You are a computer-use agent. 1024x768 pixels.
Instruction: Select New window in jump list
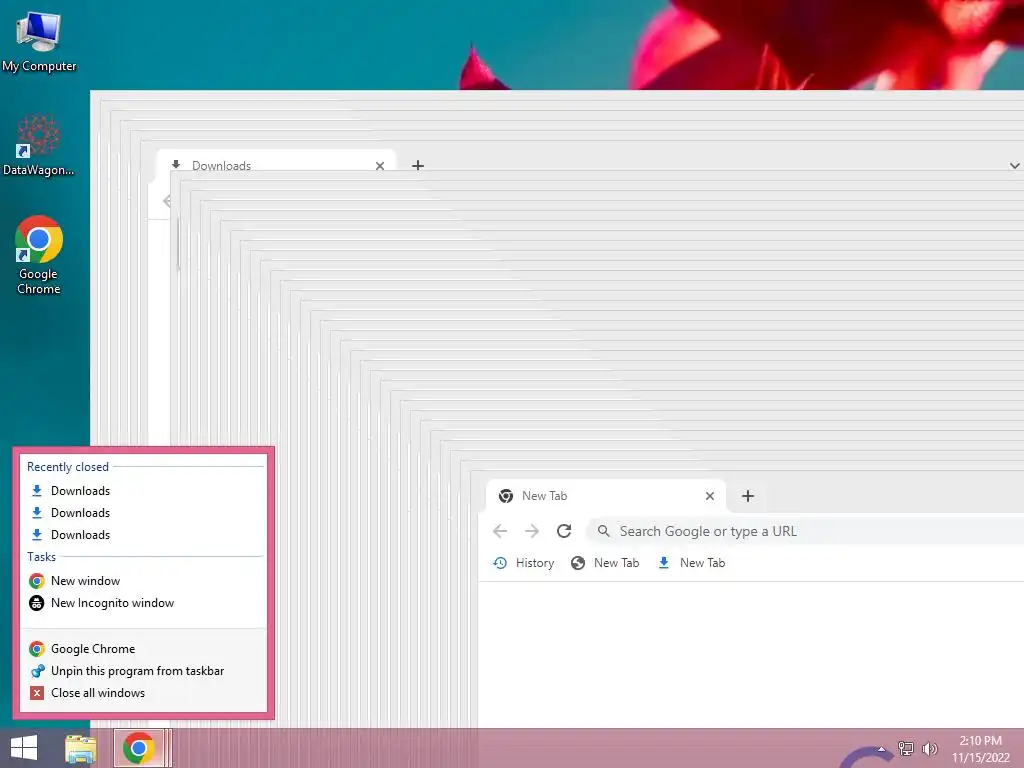click(144, 581)
